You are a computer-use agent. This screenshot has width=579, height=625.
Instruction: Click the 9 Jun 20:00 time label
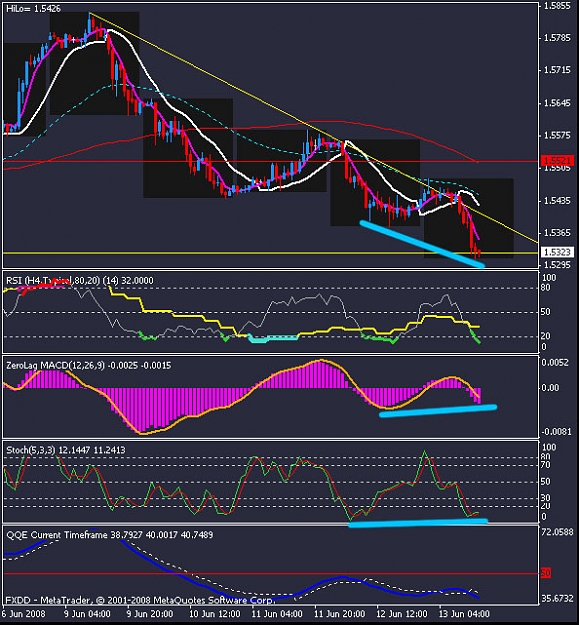tap(150, 614)
